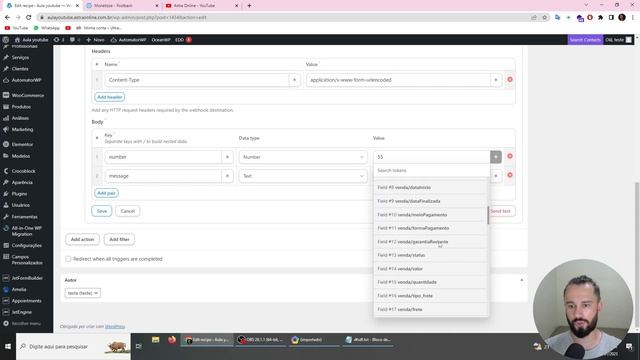The width and height of the screenshot is (640, 360).
Task: Click Windows taskbar search box
Action: 73,347
